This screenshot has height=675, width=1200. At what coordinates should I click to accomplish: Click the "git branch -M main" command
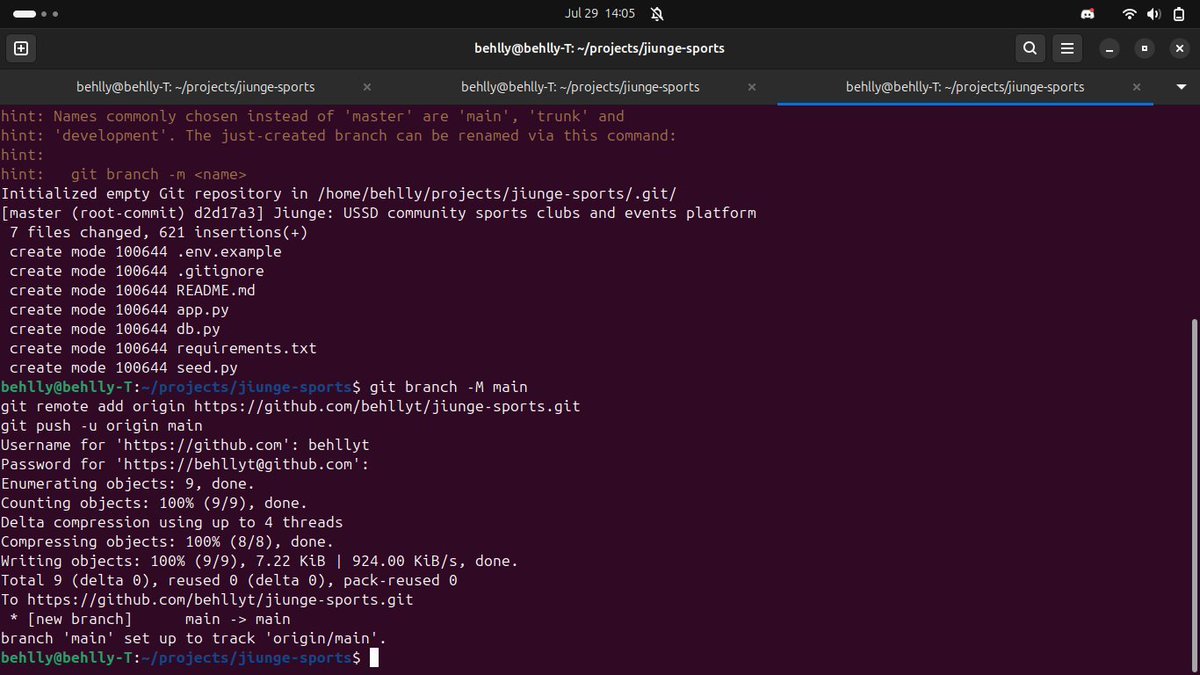pos(448,387)
